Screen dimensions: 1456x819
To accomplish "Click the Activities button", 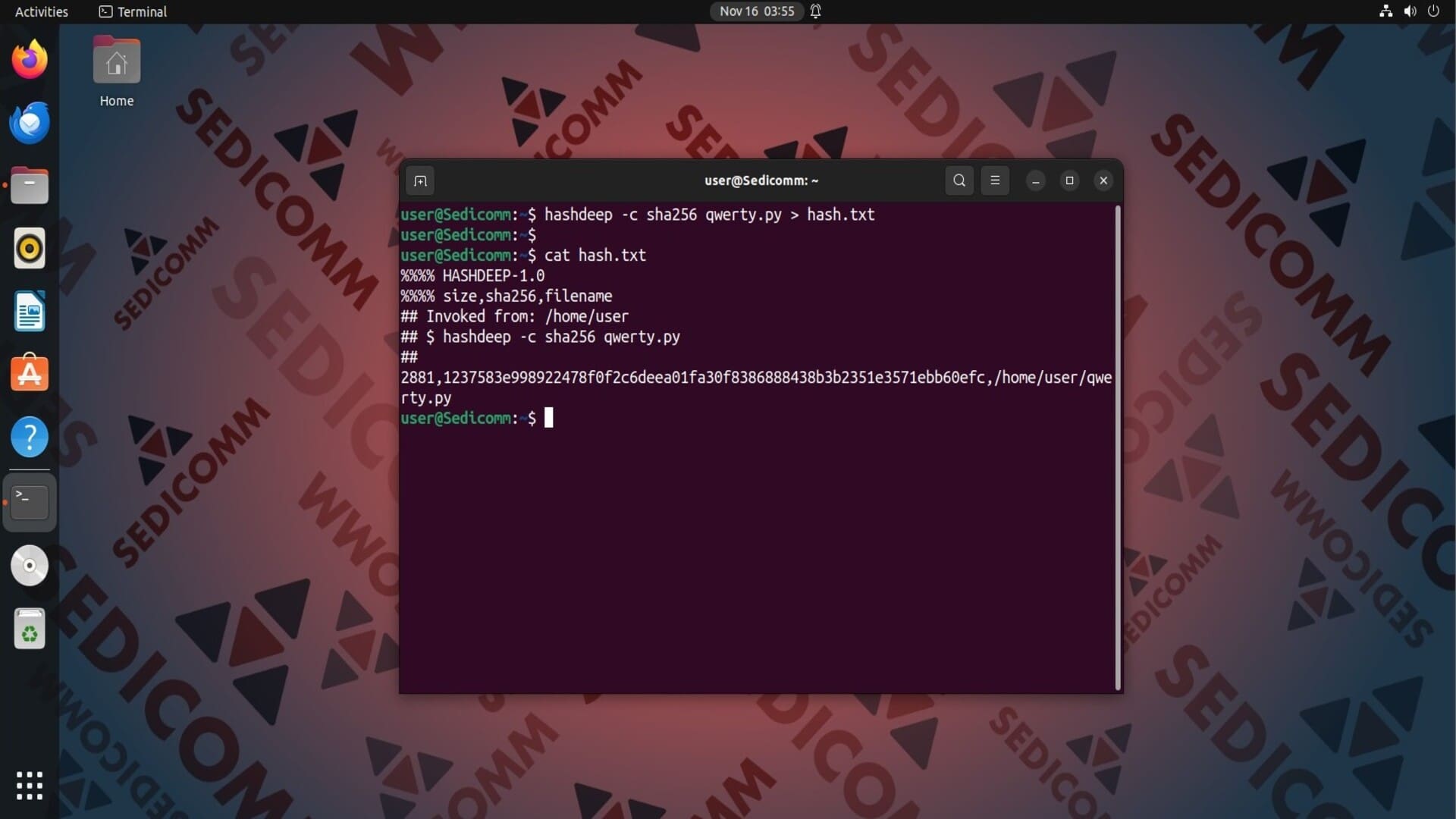I will [42, 11].
